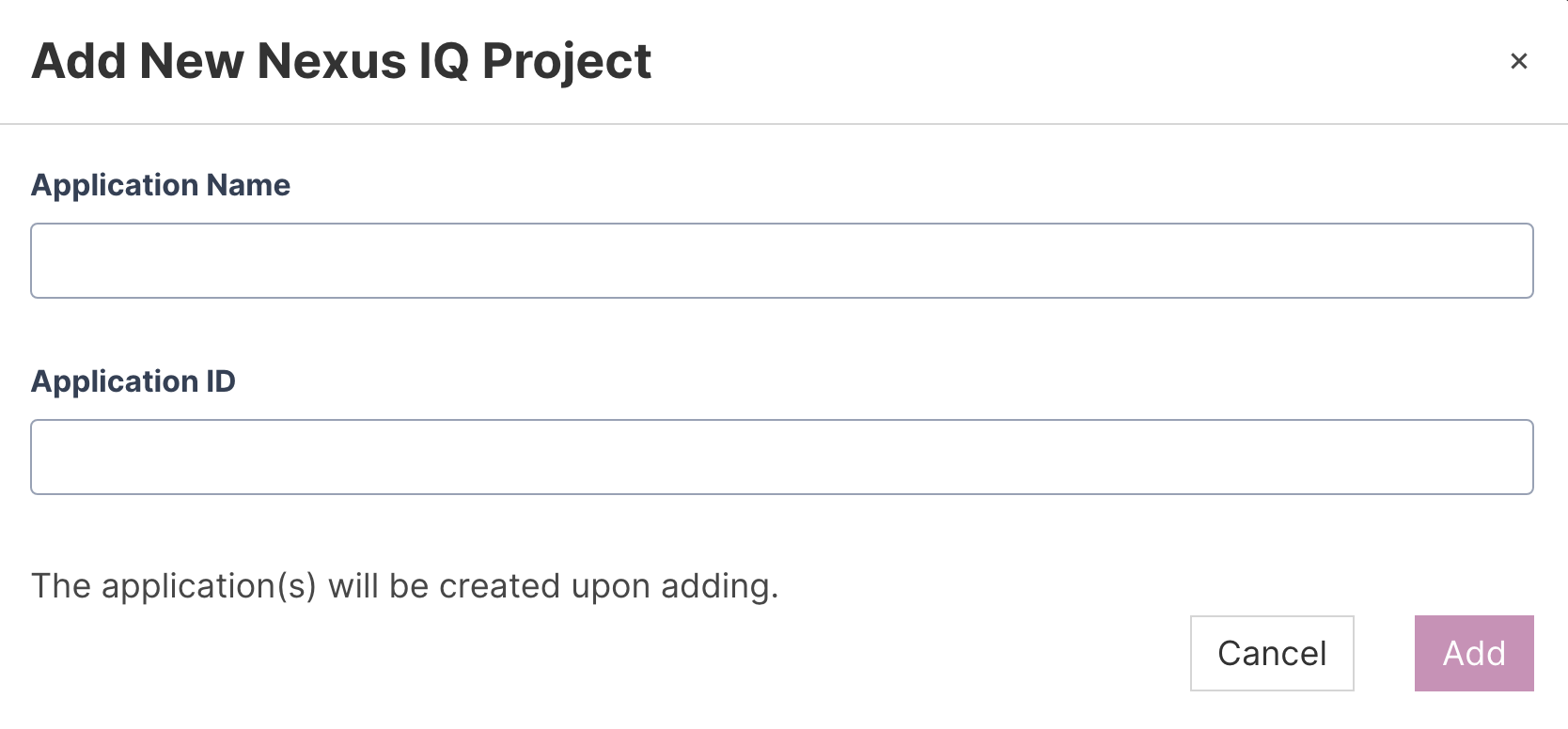Image resolution: width=1568 pixels, height=729 pixels.
Task: Cancel adding the Nexus IQ project
Action: pyautogui.click(x=1271, y=653)
